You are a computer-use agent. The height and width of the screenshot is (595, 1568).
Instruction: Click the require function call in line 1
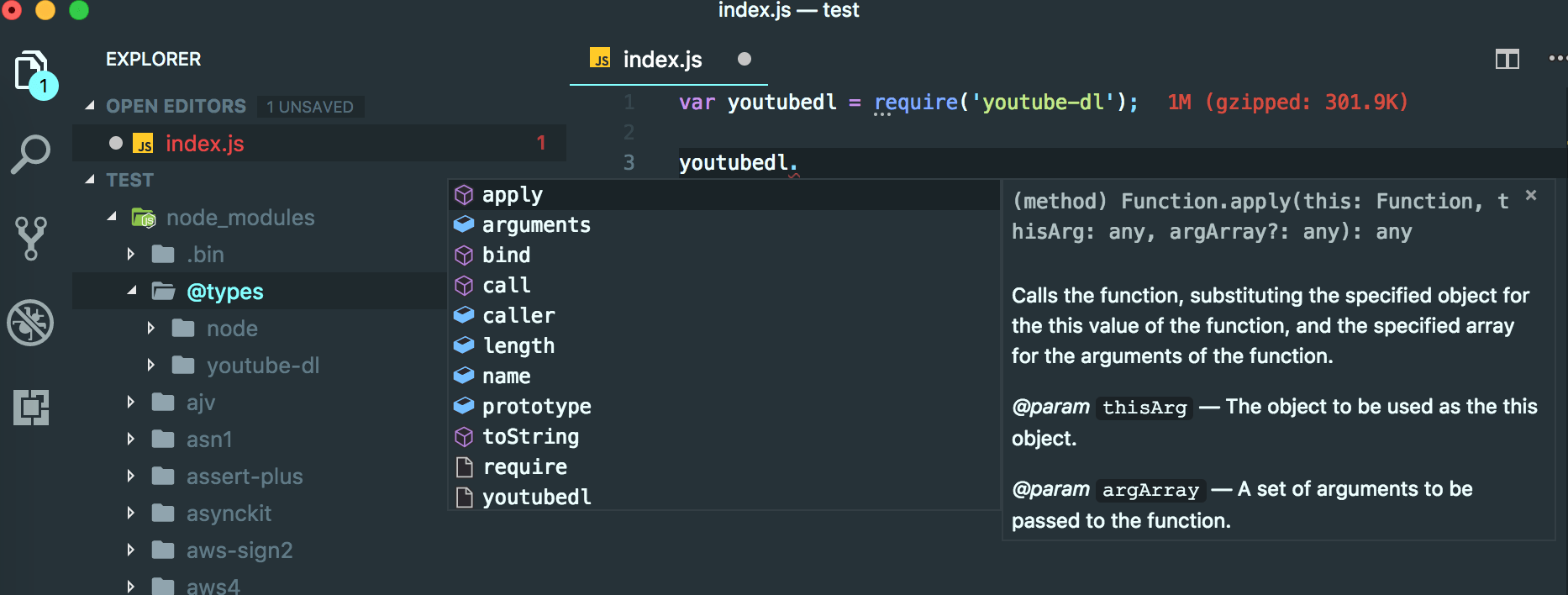click(916, 103)
